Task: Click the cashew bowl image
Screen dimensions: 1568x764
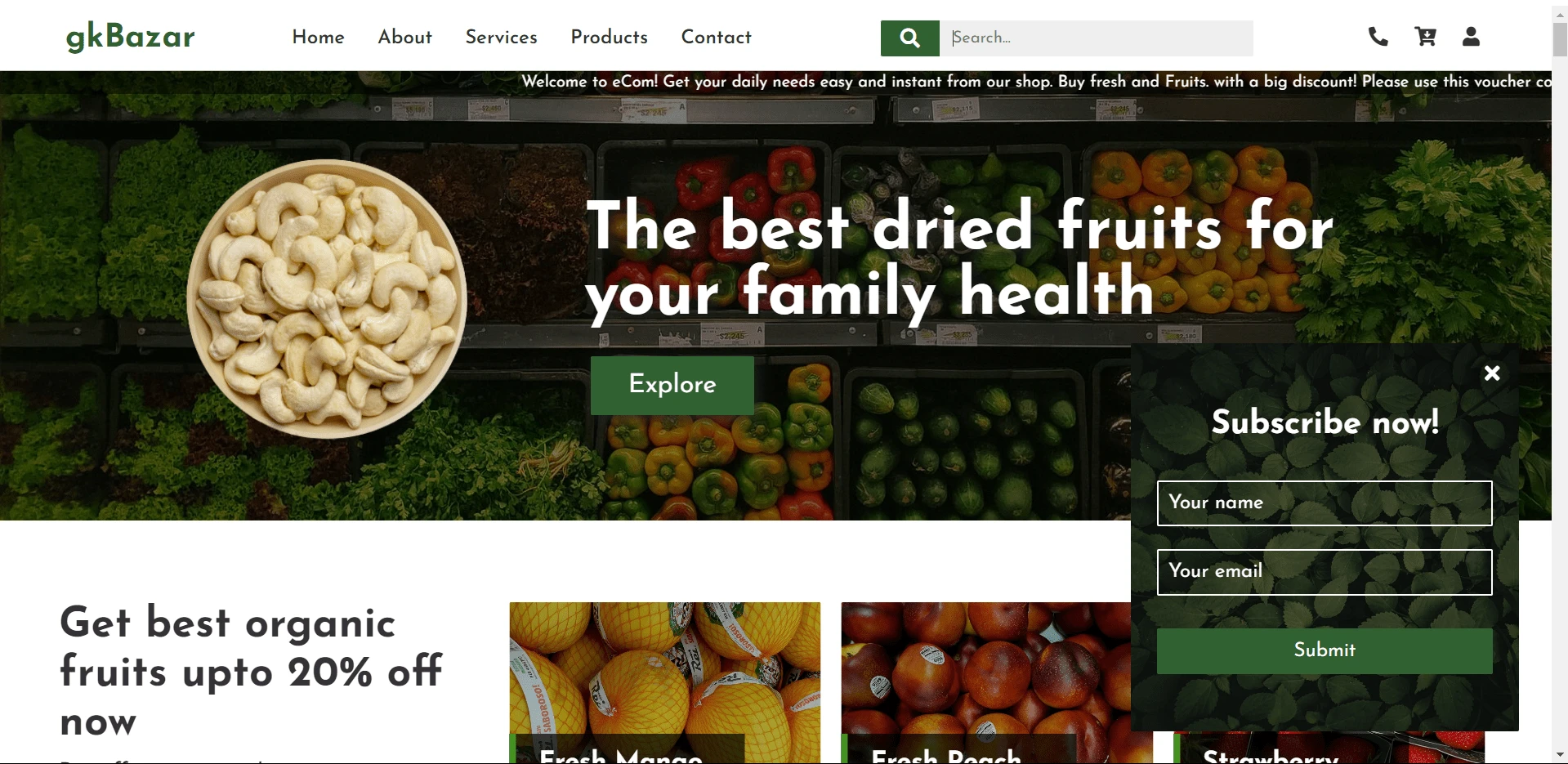Action: pyautogui.click(x=327, y=299)
